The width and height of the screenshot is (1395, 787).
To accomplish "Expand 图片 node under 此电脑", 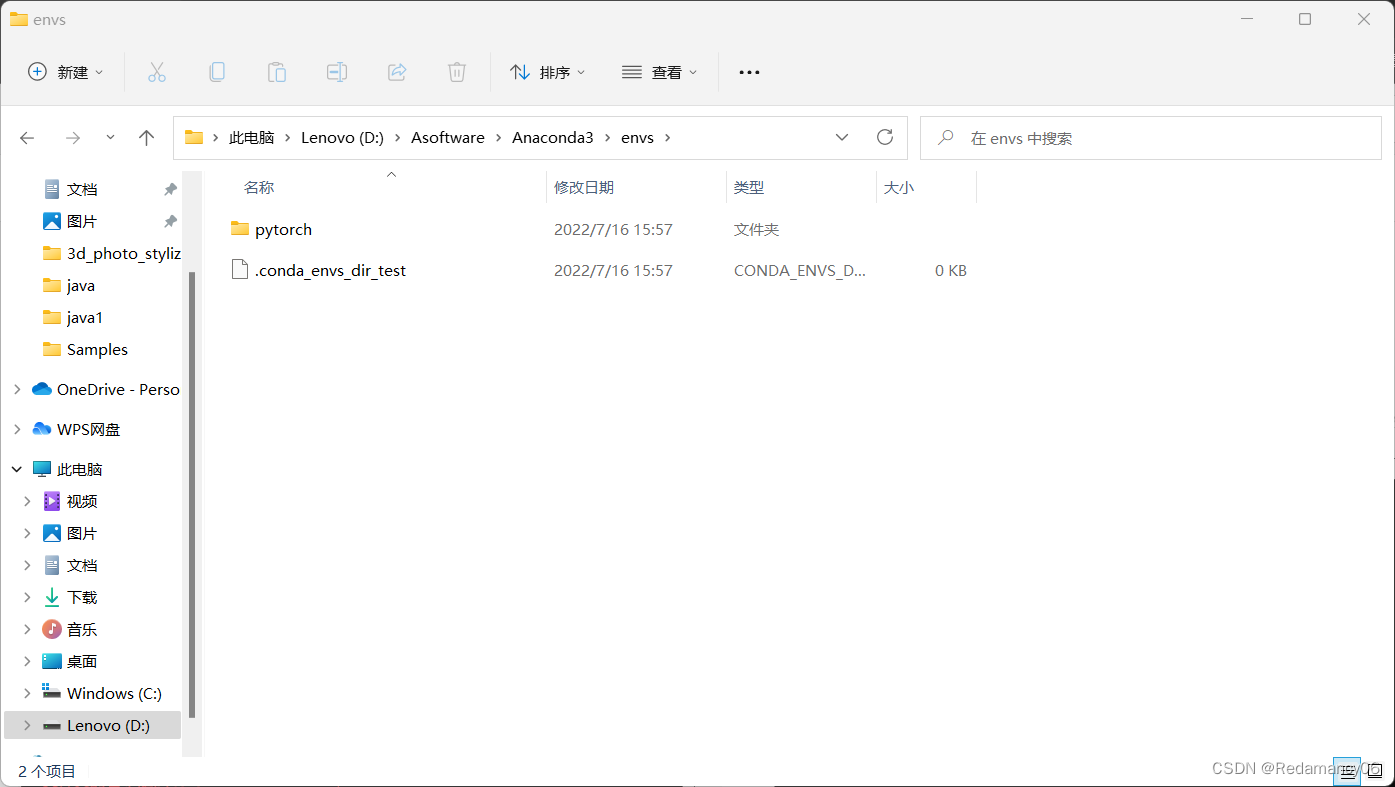I will [x=28, y=533].
